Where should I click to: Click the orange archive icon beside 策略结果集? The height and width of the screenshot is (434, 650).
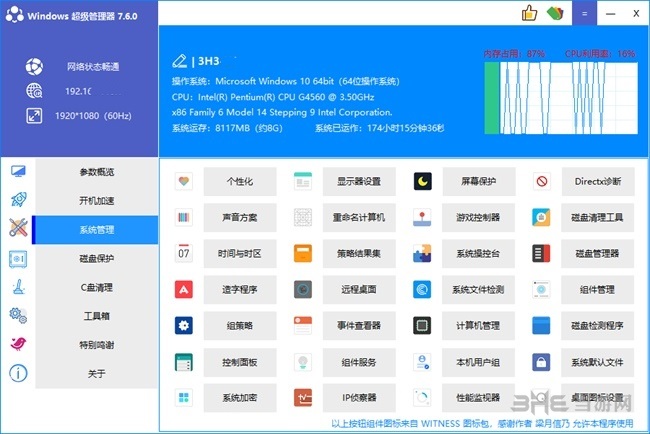pyautogui.click(x=303, y=253)
